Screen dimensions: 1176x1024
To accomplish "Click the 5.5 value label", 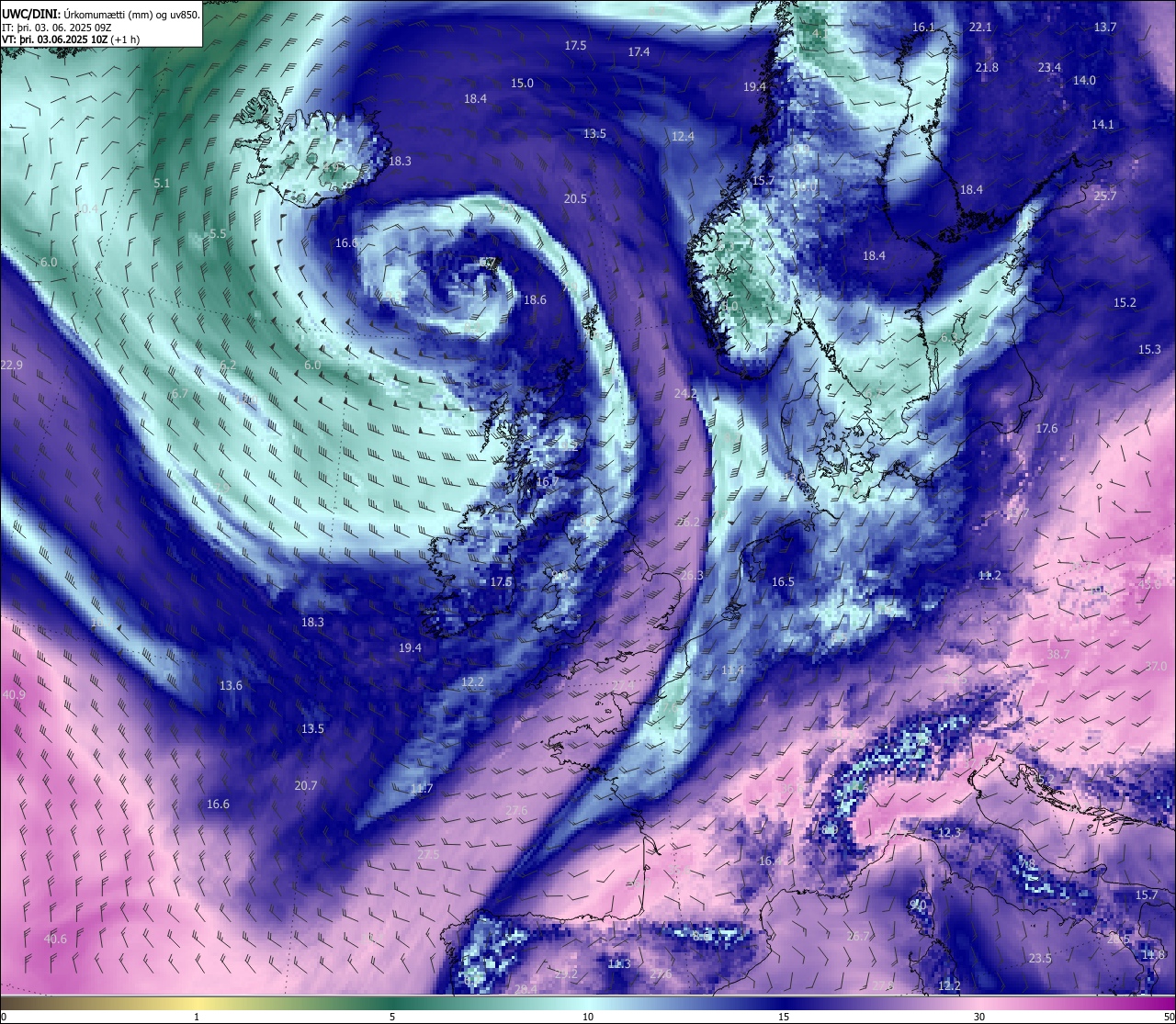I will [218, 233].
